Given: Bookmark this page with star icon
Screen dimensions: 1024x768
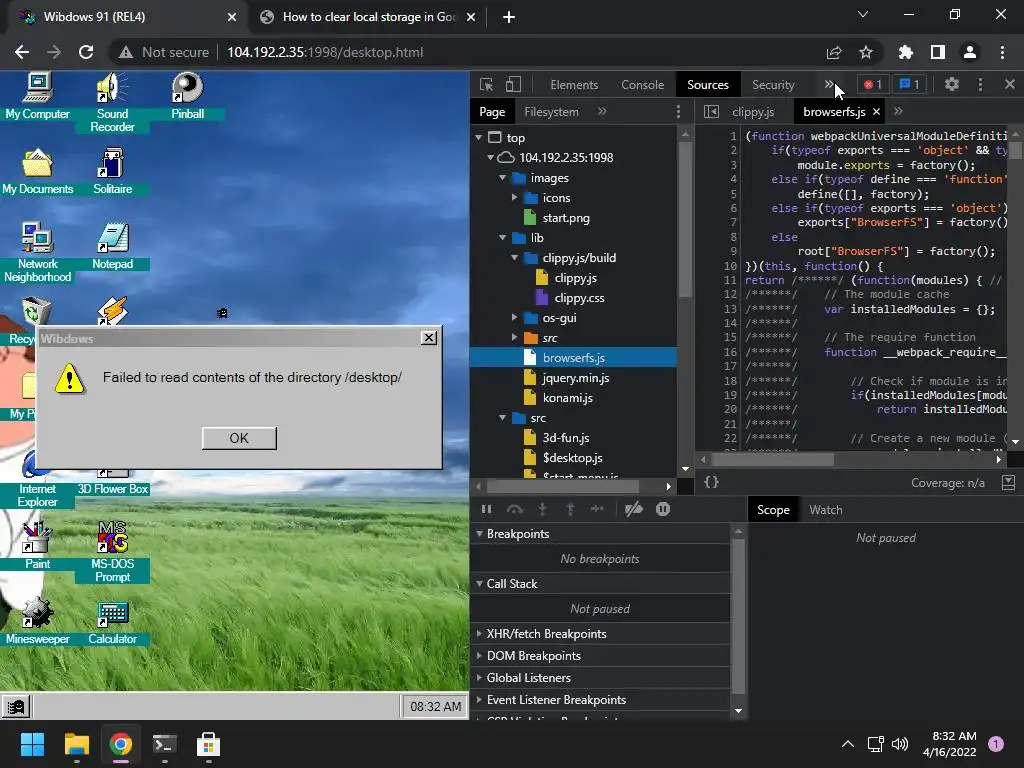Looking at the screenshot, I should (x=866, y=52).
